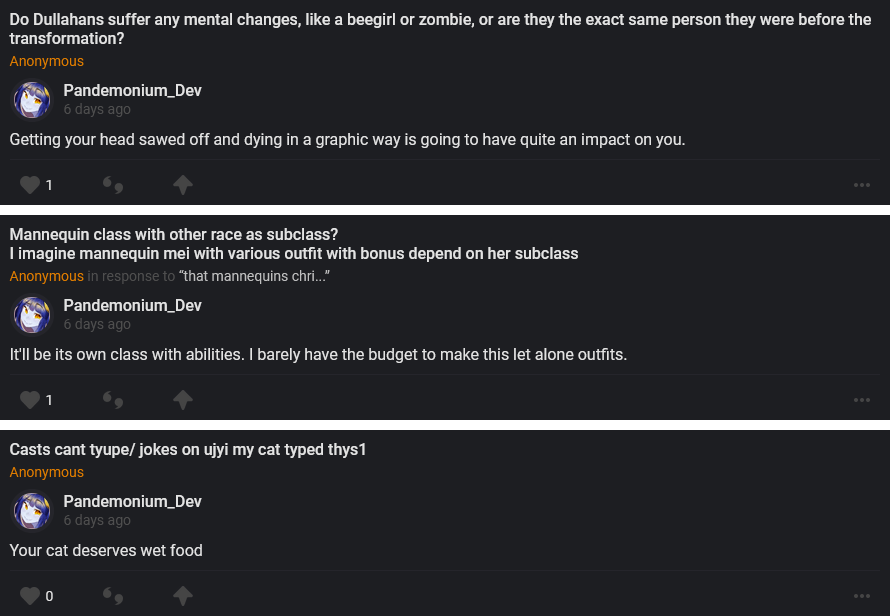Viewport: 890px width, 616px height.
Task: Open Pandemonium_Dev profile from the Dullahans answer
Action: (132, 90)
